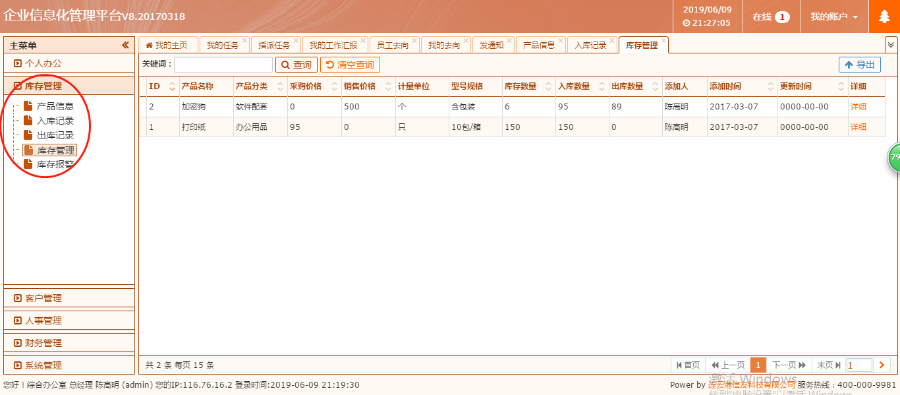This screenshot has height=395, width=900.
Task: Close the 产品信息 tab
Action: coord(561,41)
